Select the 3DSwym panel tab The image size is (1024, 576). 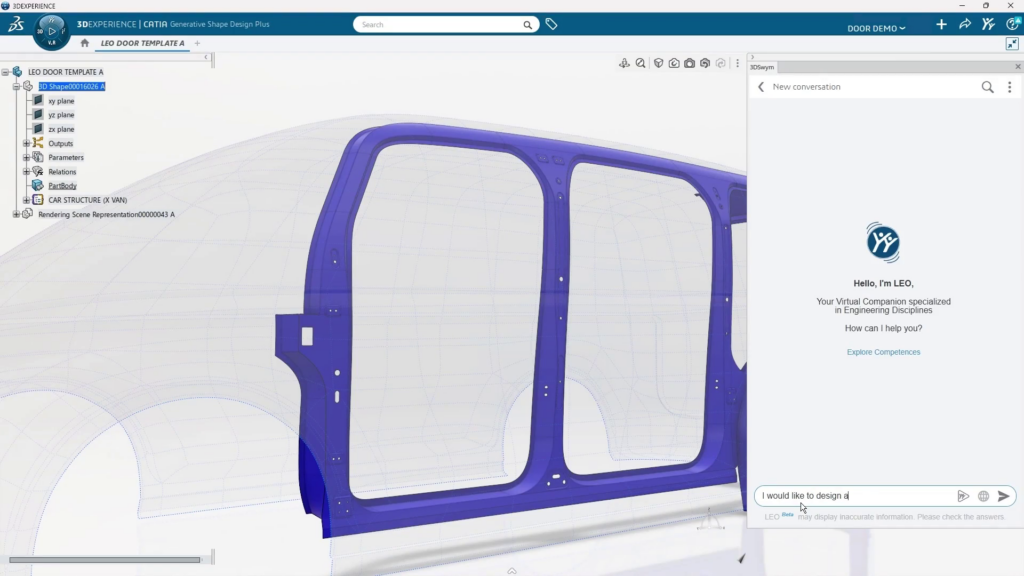click(x=761, y=67)
